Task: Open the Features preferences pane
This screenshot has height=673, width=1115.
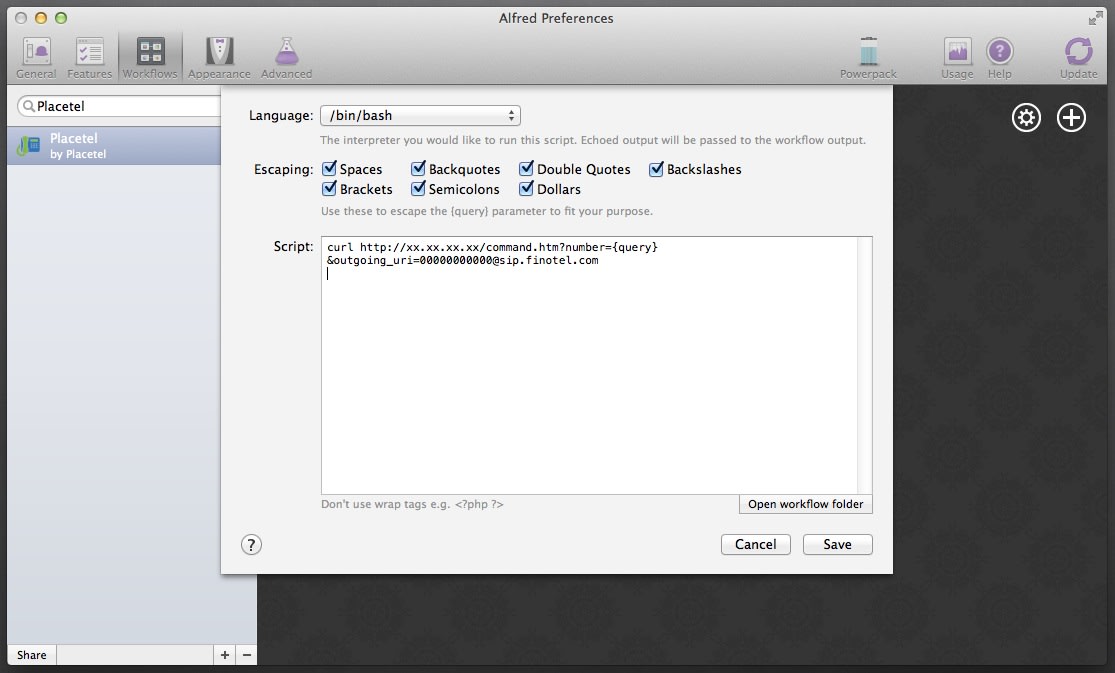Action: [90, 58]
